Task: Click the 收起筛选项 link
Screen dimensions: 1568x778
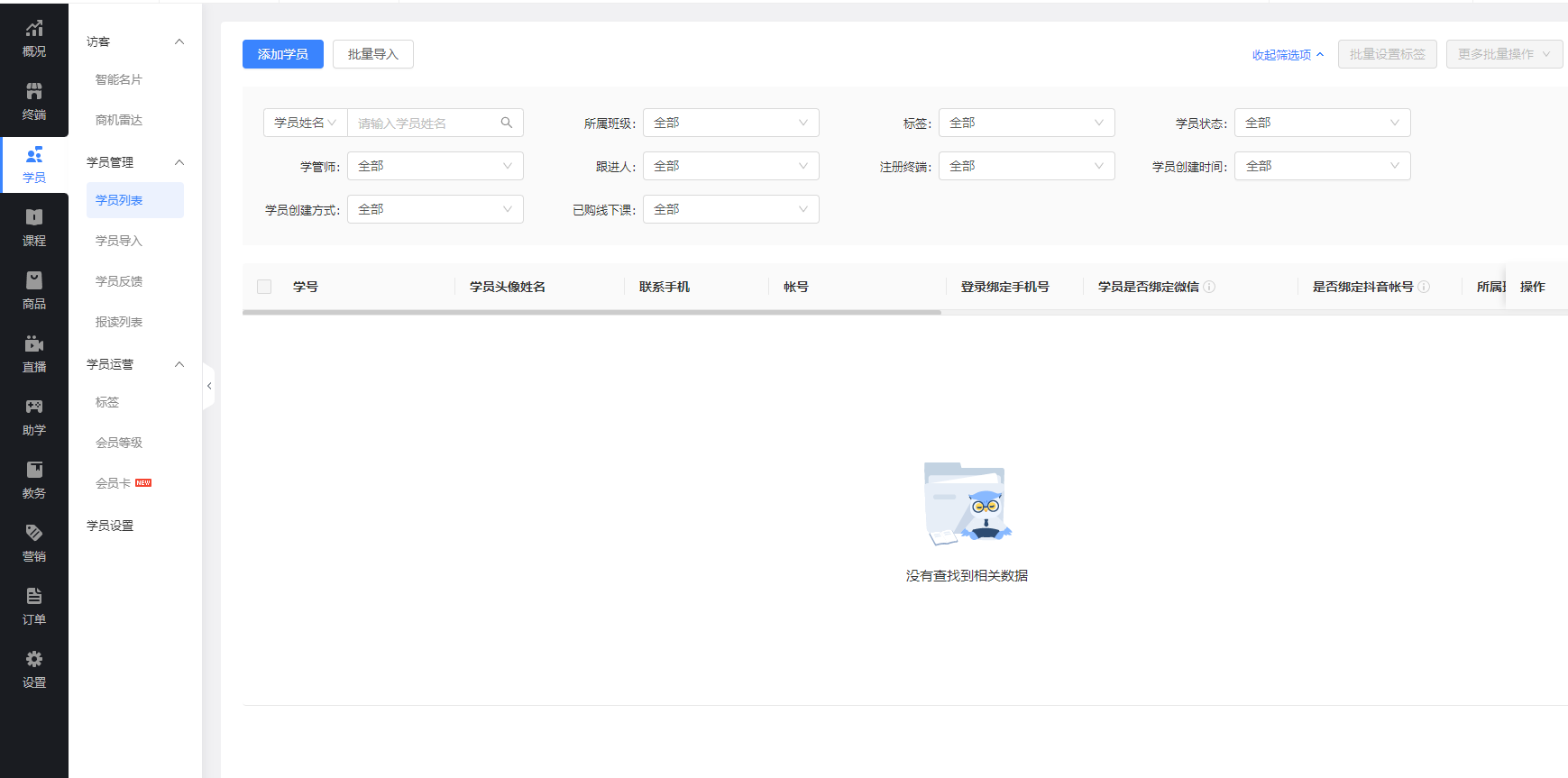Action: pyautogui.click(x=1288, y=55)
